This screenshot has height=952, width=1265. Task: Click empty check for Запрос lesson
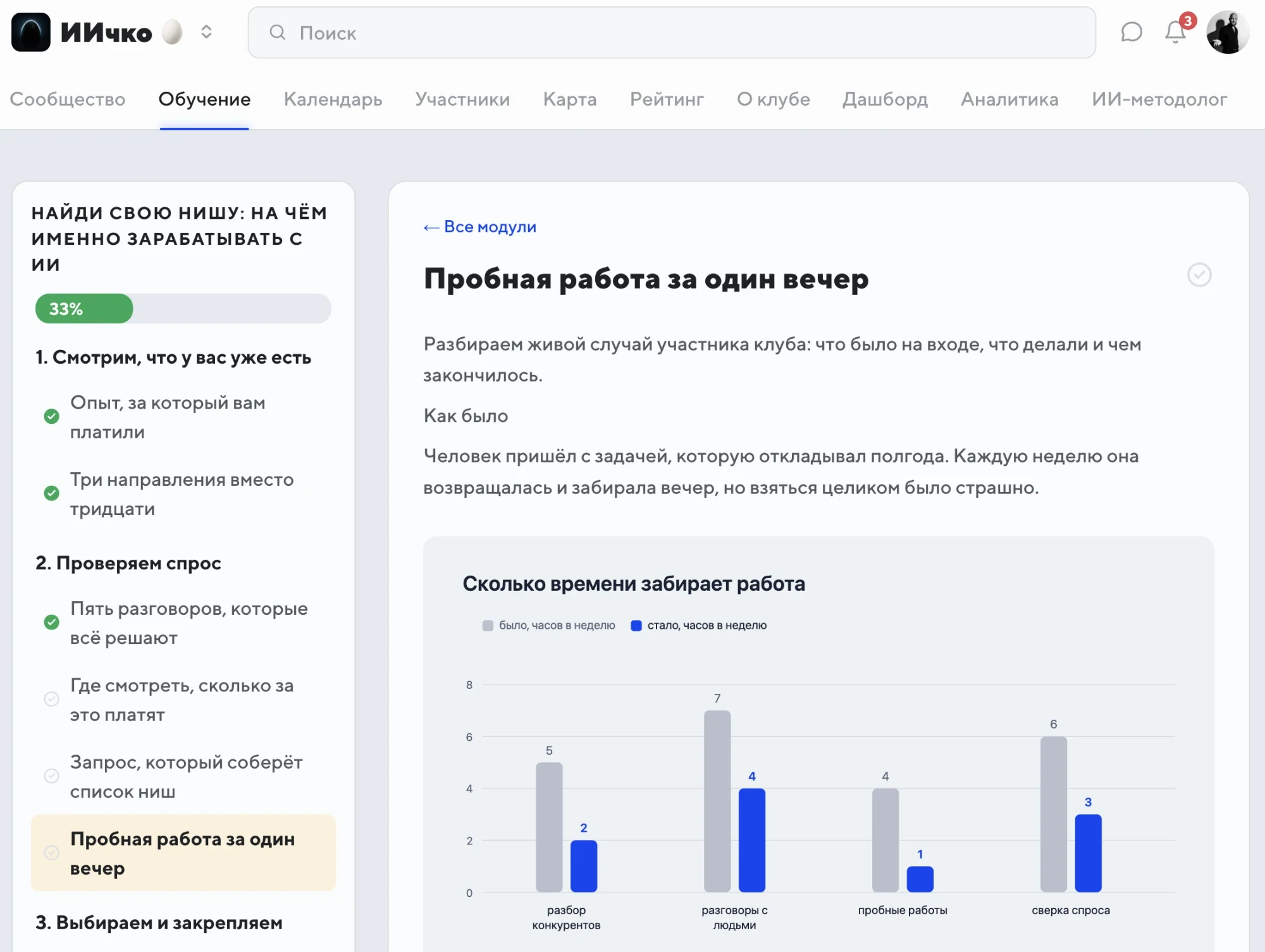click(x=52, y=776)
